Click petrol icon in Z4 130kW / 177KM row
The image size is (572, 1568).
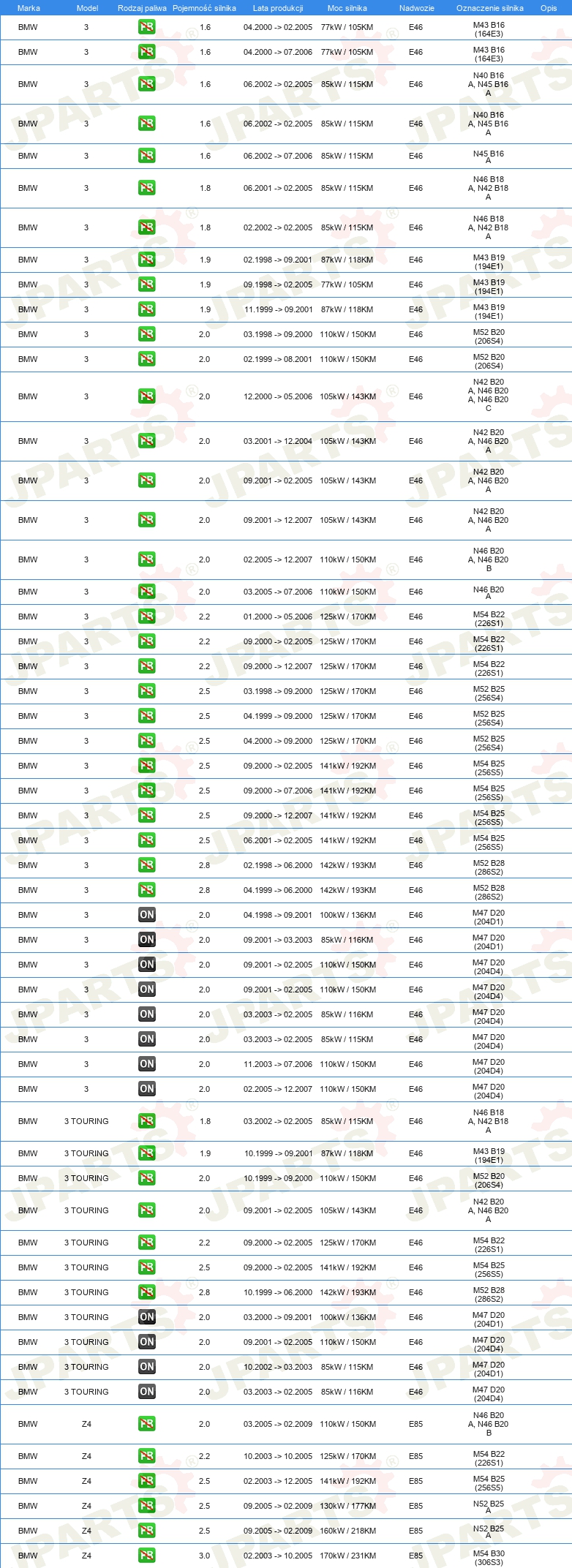tap(146, 1506)
